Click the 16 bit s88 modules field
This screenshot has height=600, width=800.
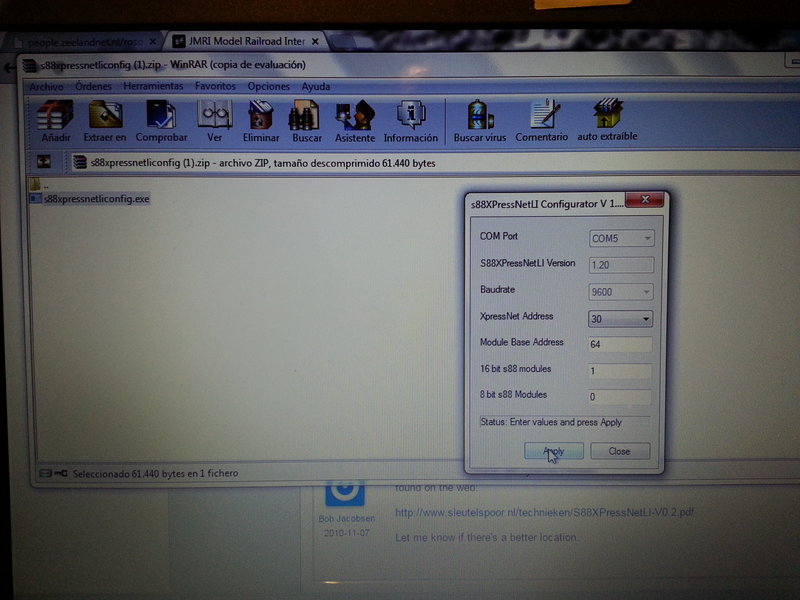[619, 371]
